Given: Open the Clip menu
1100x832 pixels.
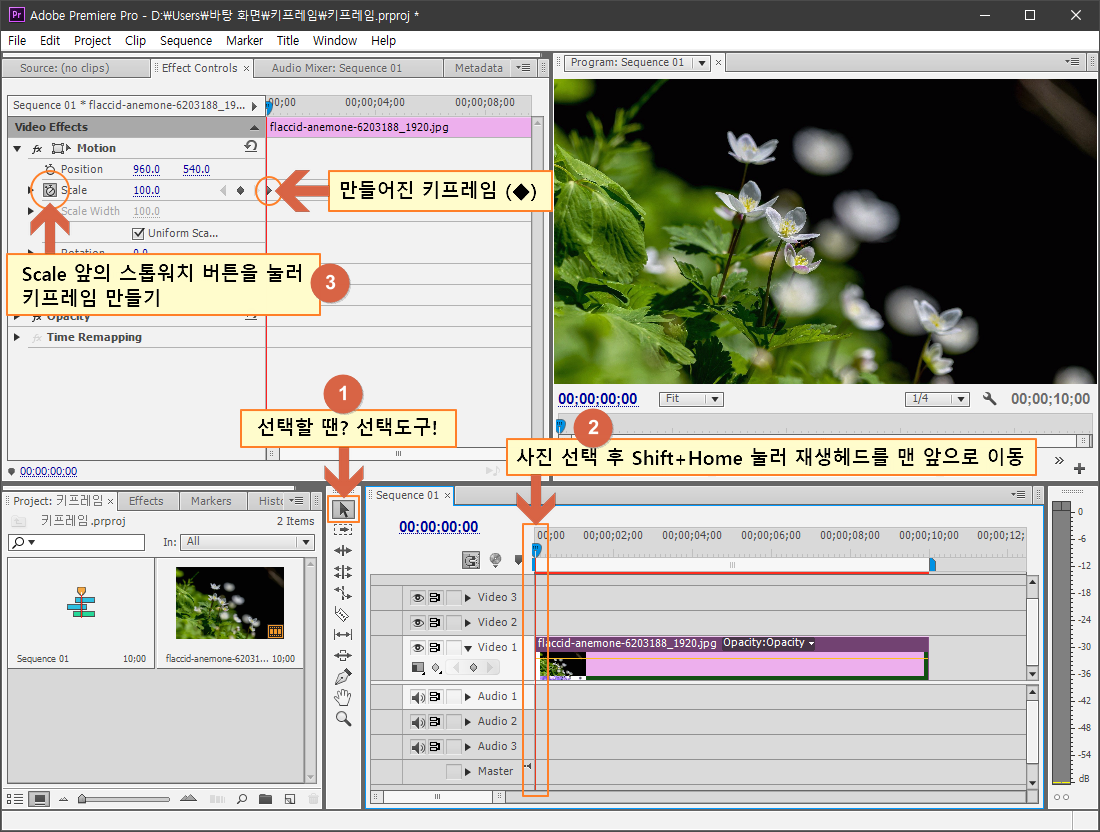Looking at the screenshot, I should point(135,41).
